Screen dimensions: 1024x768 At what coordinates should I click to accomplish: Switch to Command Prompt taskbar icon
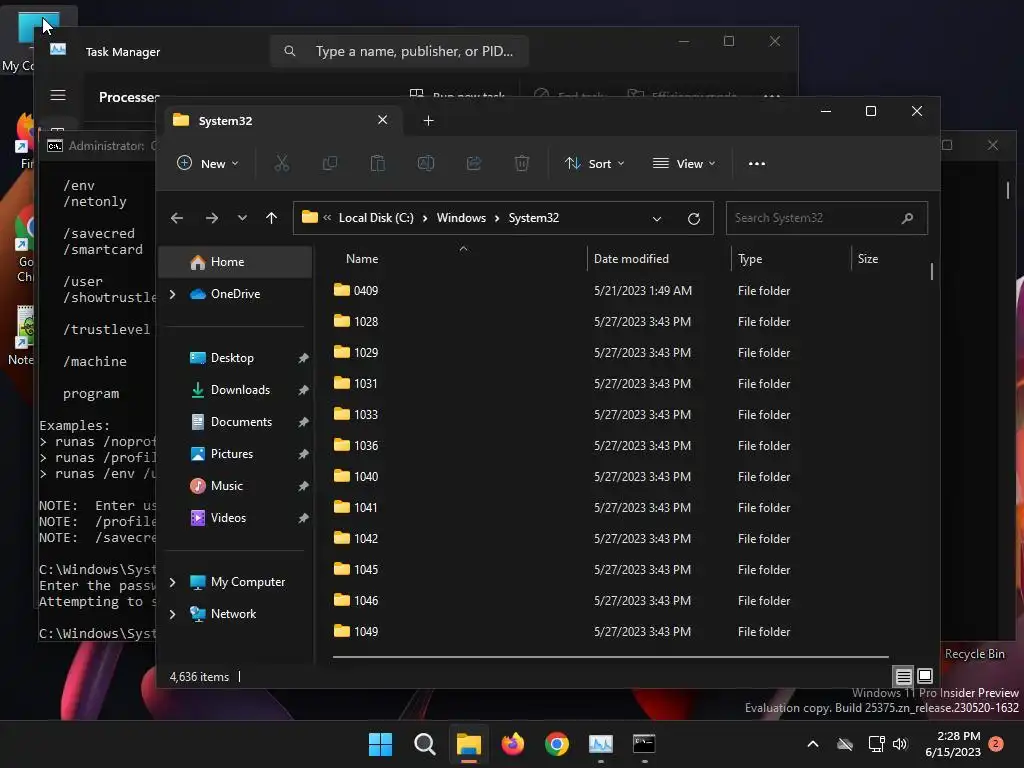pos(645,744)
